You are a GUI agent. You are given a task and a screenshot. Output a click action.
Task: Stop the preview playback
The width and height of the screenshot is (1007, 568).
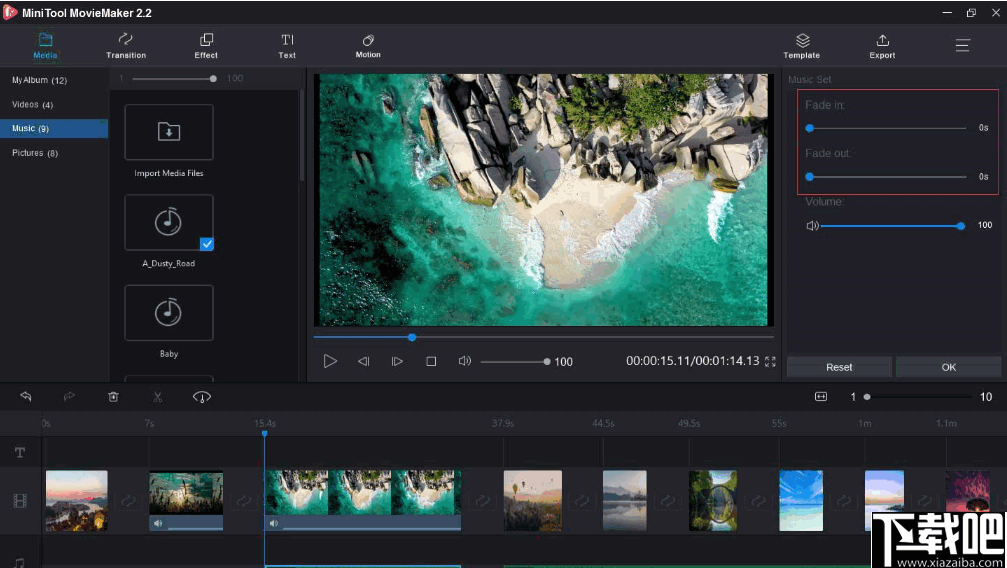coord(431,362)
